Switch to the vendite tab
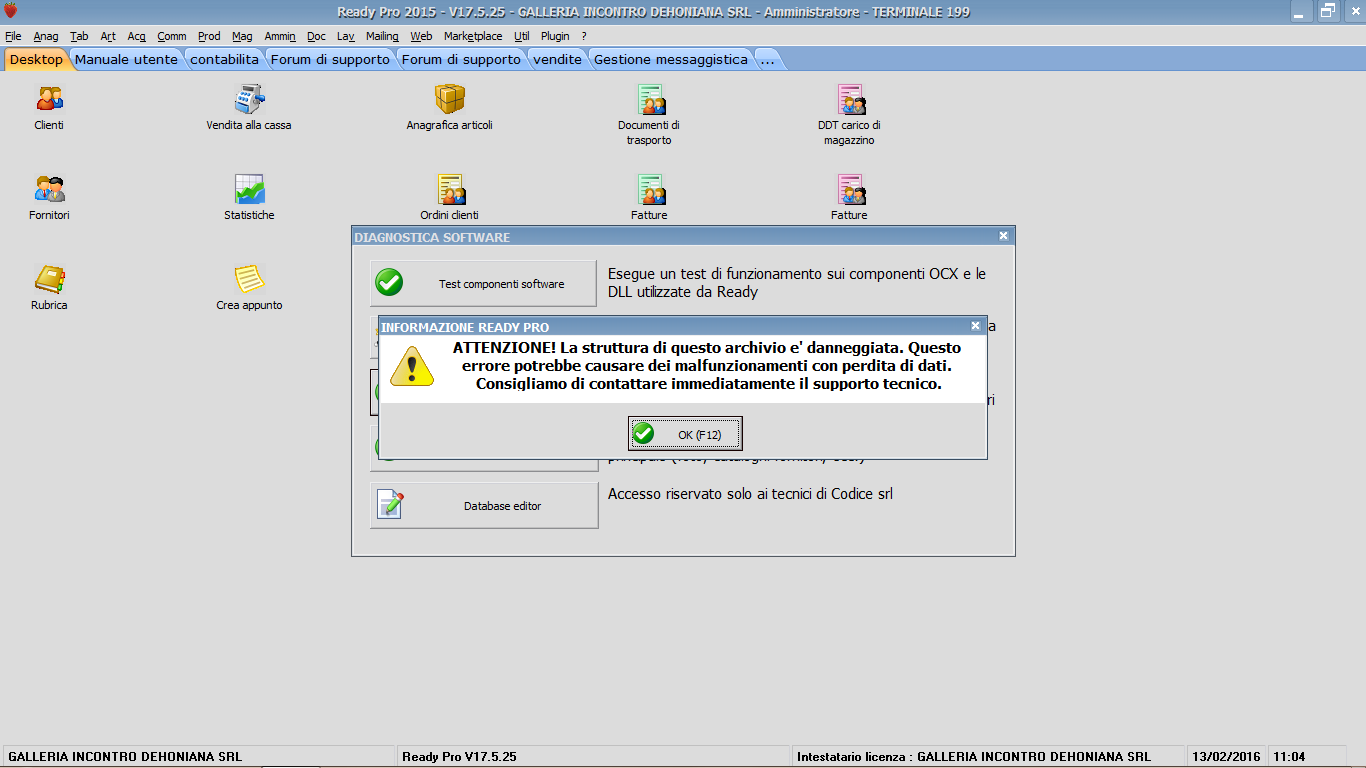The height and width of the screenshot is (768, 1366). (x=557, y=59)
